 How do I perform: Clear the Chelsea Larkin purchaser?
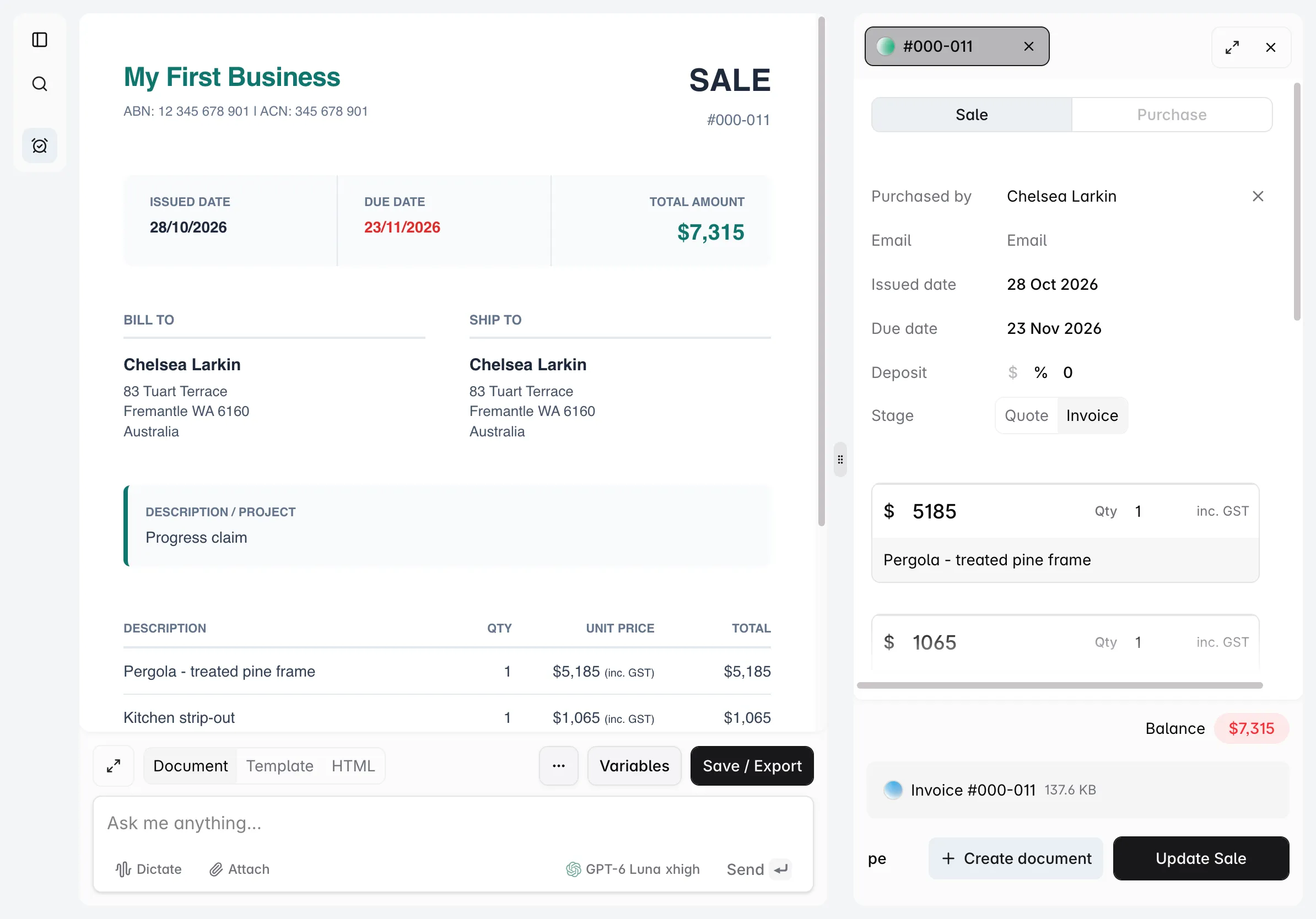coord(1258,197)
